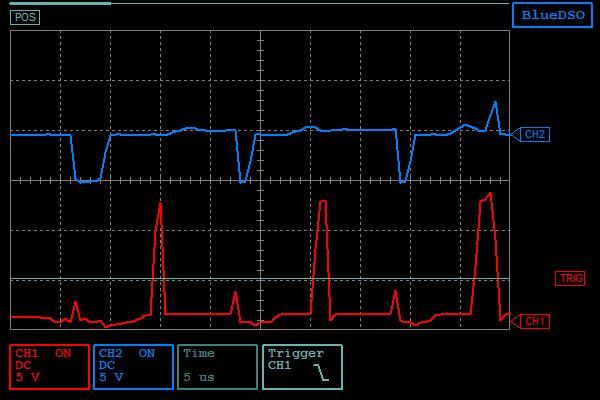Click the CH1 DC coupling text

(23, 366)
